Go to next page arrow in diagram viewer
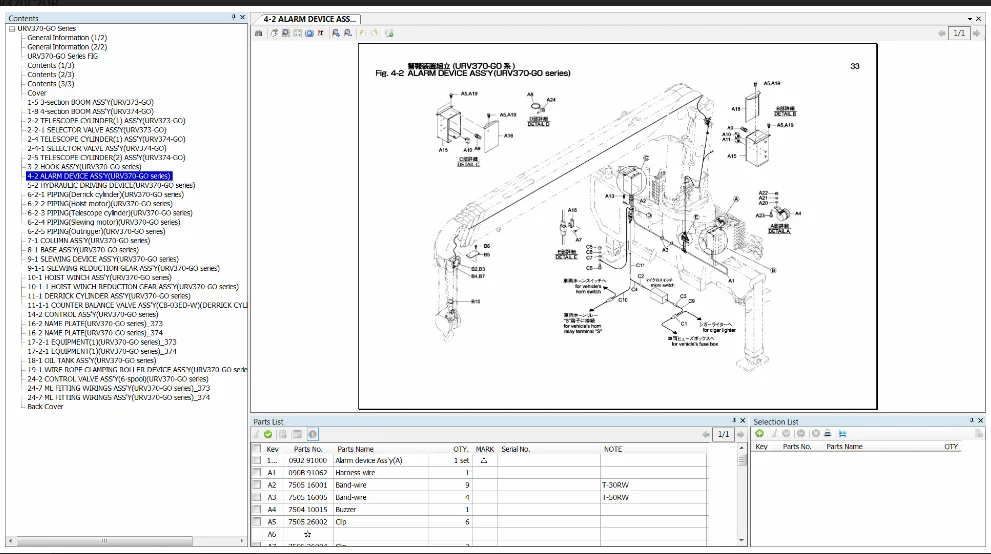Screen dimensions: 991x554 coord(979,33)
